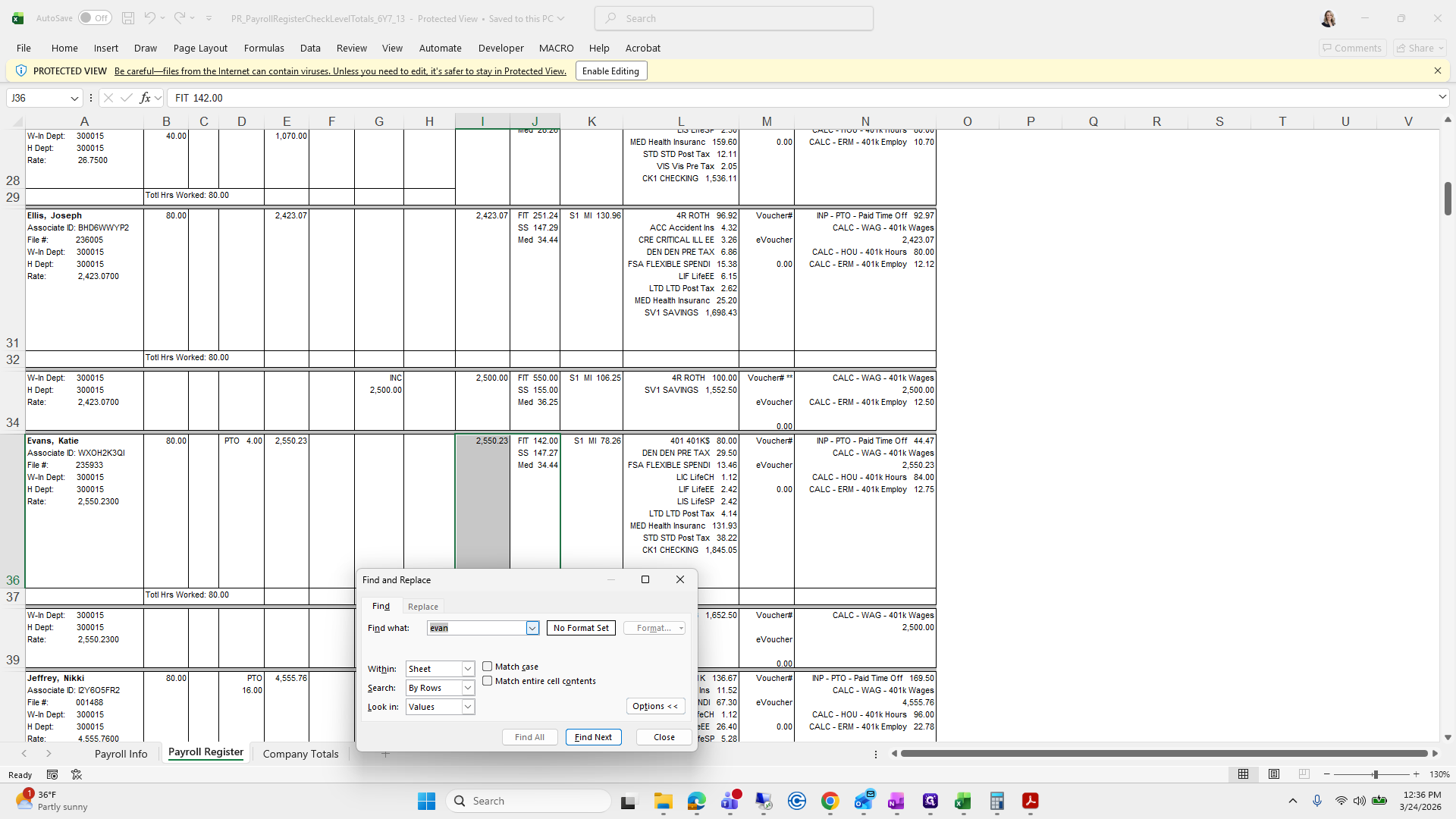Click the Undo arrow icon
Viewport: 1456px width, 819px height.
[x=149, y=18]
